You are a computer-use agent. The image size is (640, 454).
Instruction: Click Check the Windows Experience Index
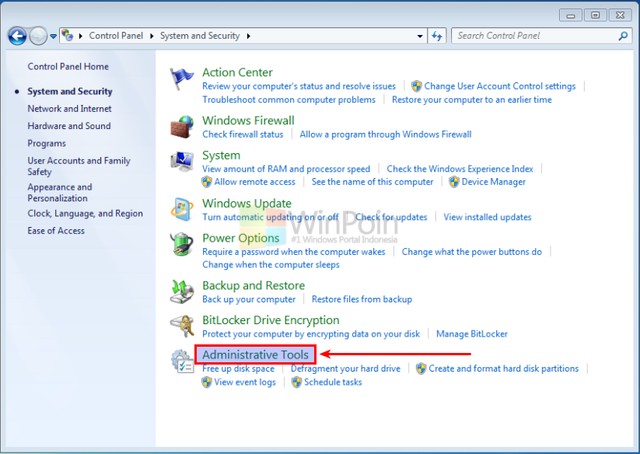click(460, 169)
